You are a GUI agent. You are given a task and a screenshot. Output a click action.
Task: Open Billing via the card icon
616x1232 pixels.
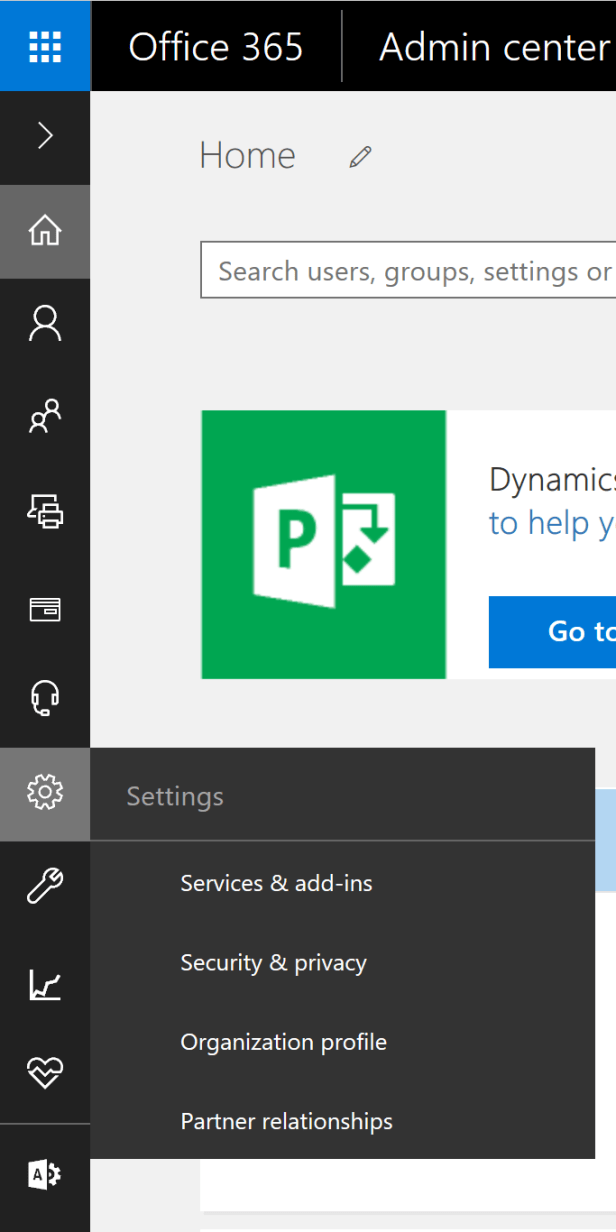[x=45, y=608]
